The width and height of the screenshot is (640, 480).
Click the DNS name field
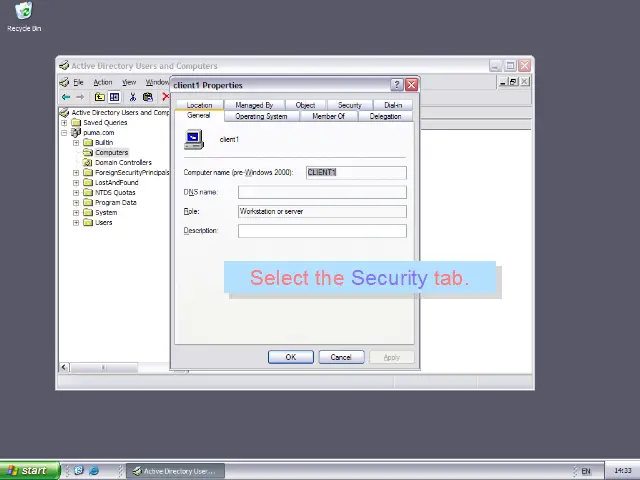322,192
